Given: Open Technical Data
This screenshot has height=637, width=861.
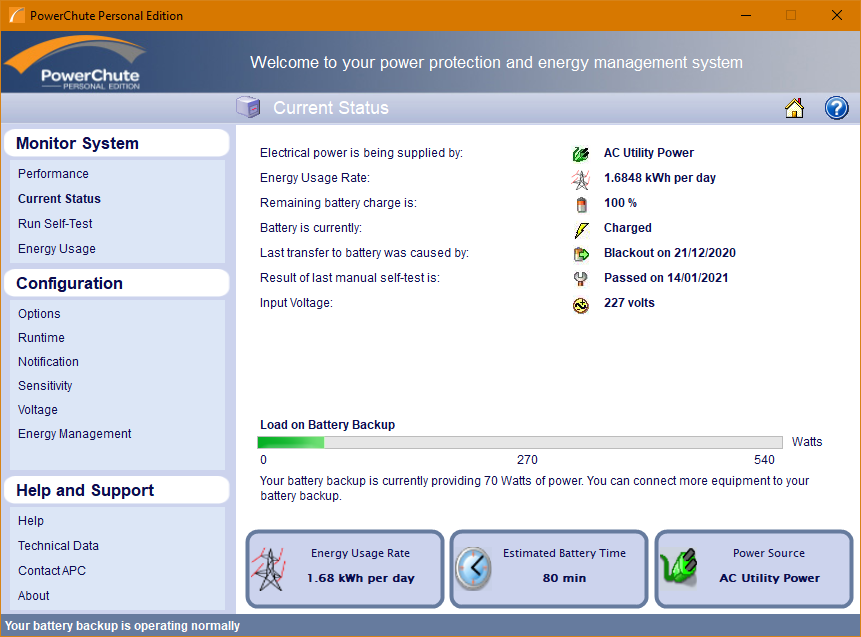Looking at the screenshot, I should point(58,546).
